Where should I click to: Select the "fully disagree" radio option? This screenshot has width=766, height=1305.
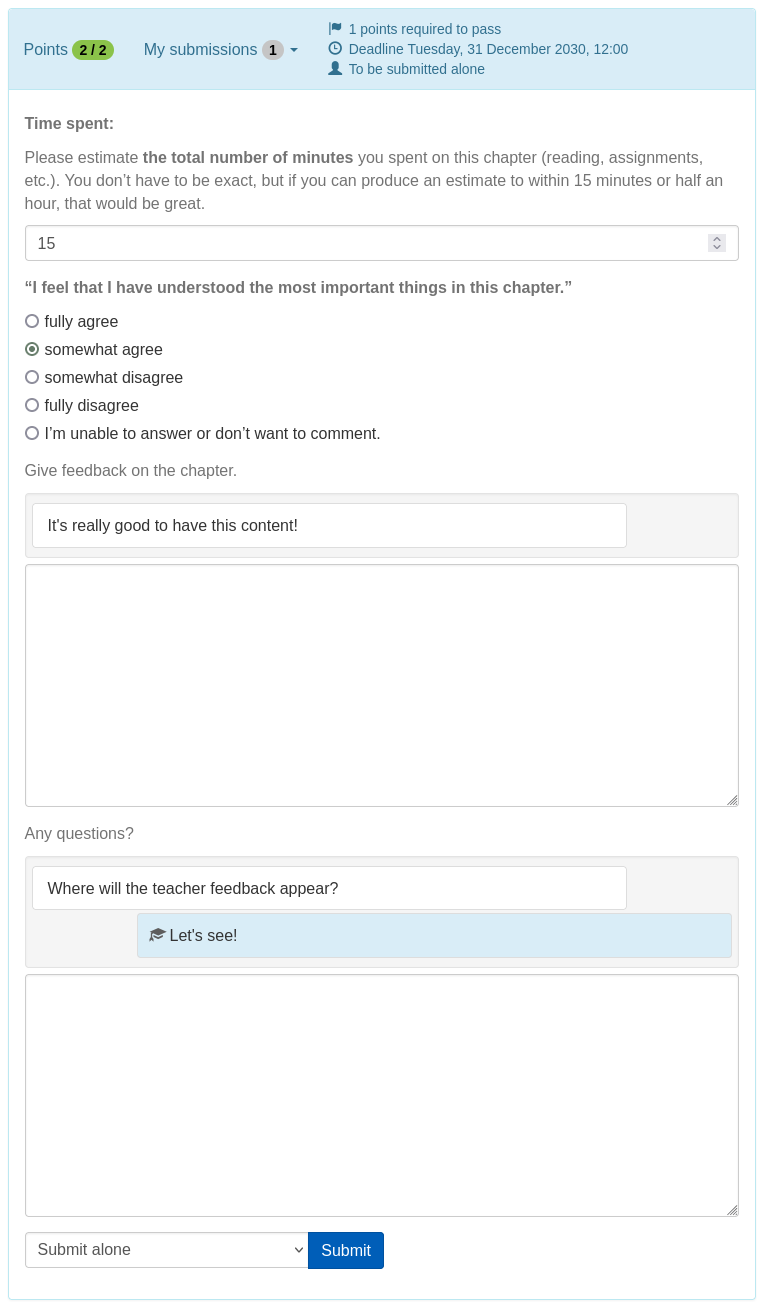32,405
